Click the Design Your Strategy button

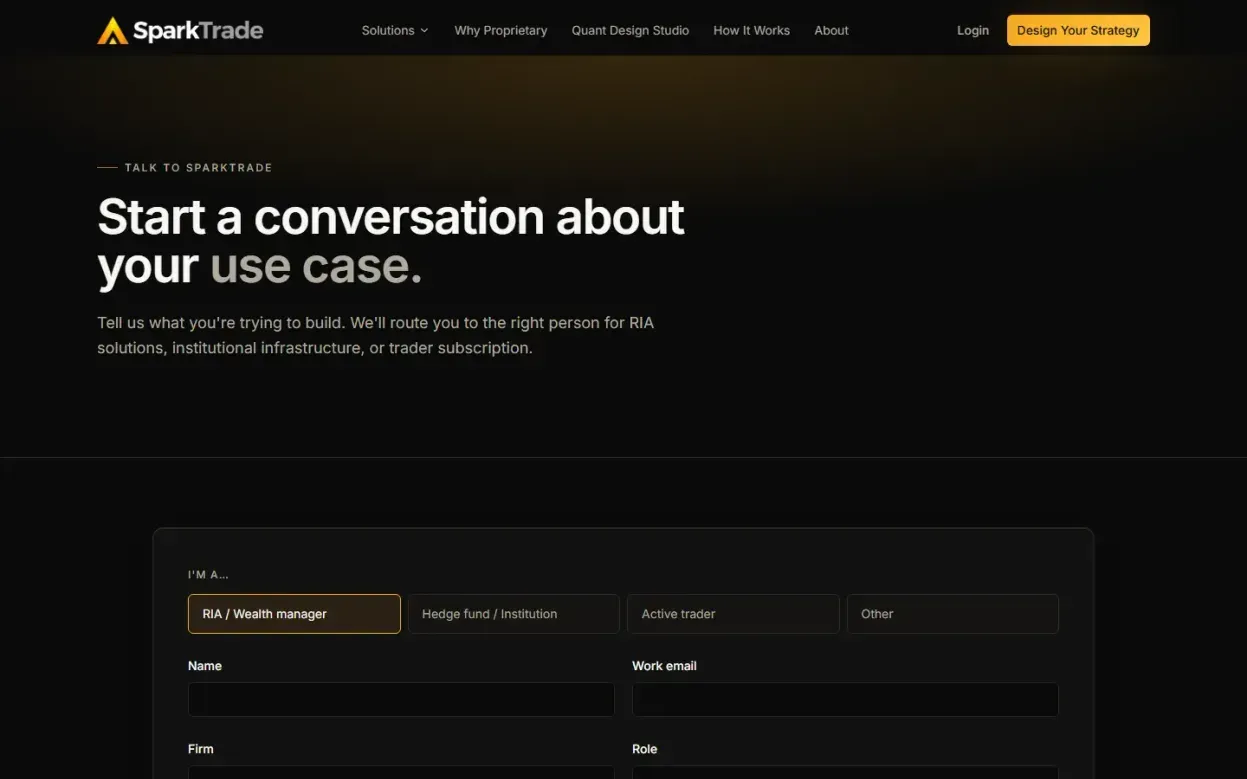click(x=1078, y=31)
